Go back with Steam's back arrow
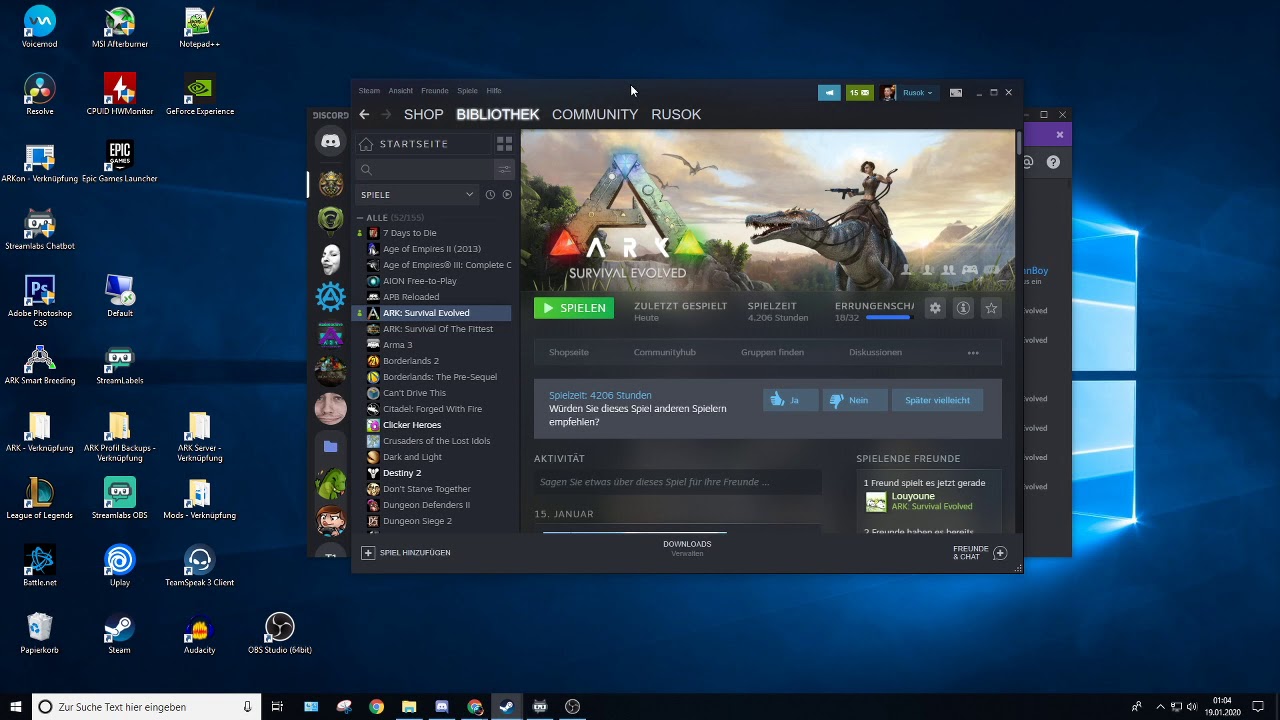This screenshot has height=720, width=1280. (x=364, y=115)
